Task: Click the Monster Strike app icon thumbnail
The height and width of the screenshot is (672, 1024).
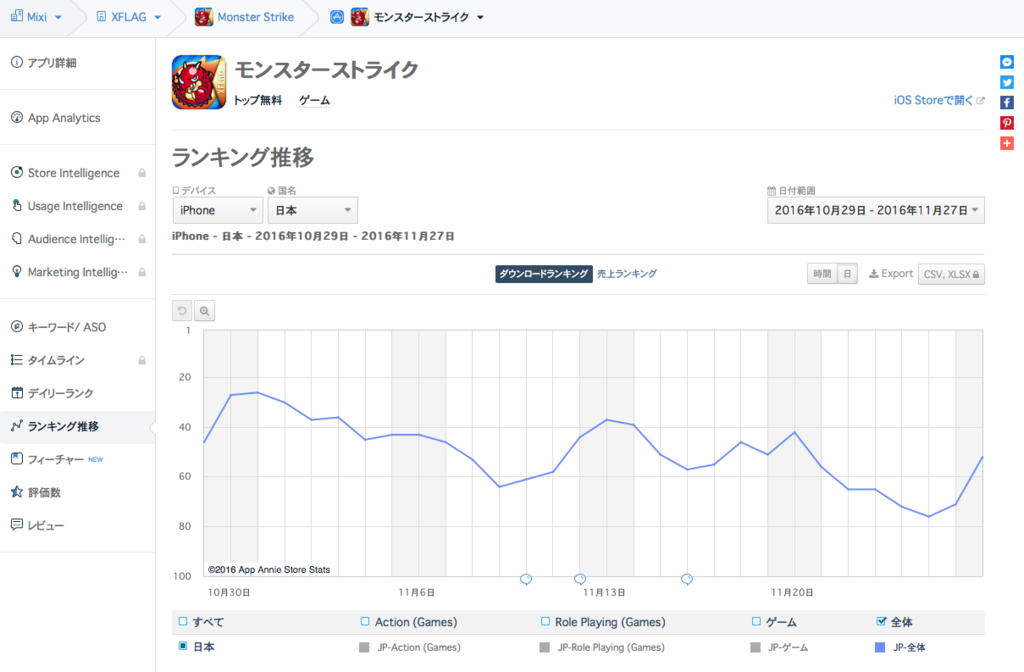Action: point(199,82)
